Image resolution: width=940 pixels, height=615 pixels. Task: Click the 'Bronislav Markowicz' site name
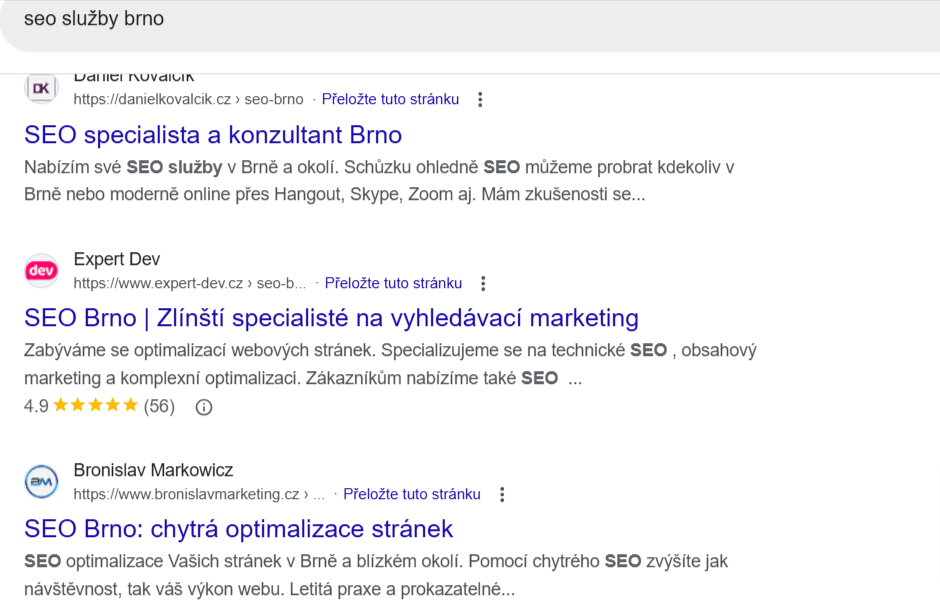point(153,470)
